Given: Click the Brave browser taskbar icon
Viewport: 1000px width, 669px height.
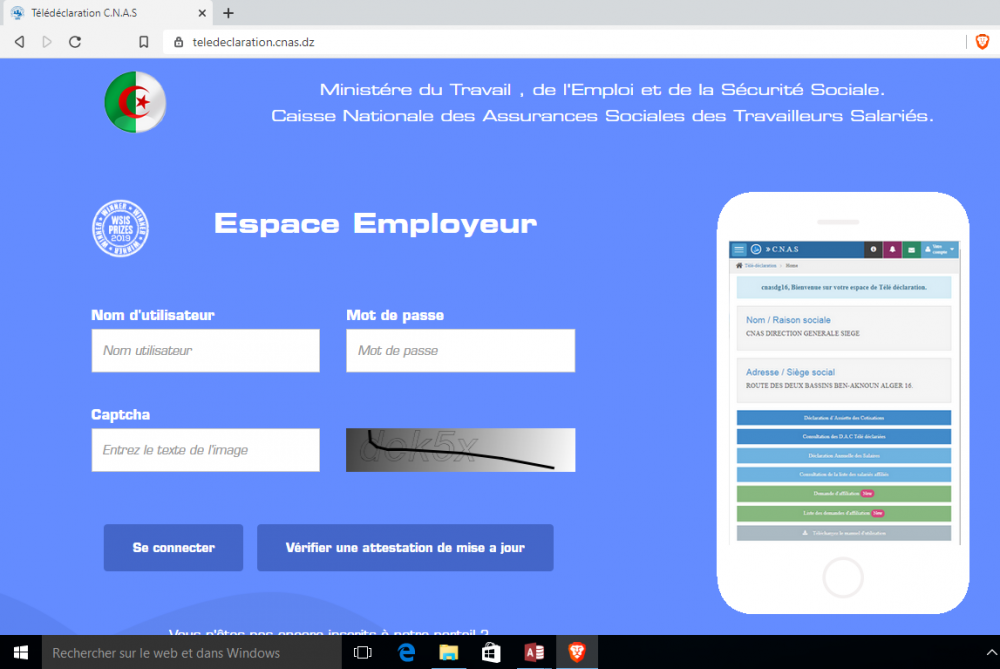Looking at the screenshot, I should [577, 652].
